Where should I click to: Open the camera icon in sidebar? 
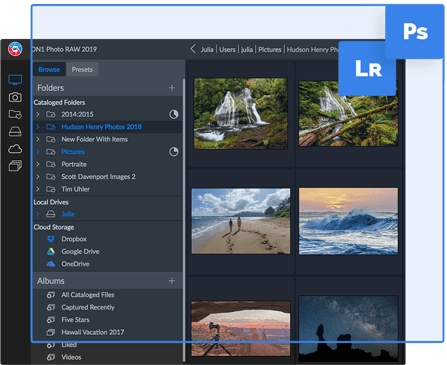tap(15, 97)
